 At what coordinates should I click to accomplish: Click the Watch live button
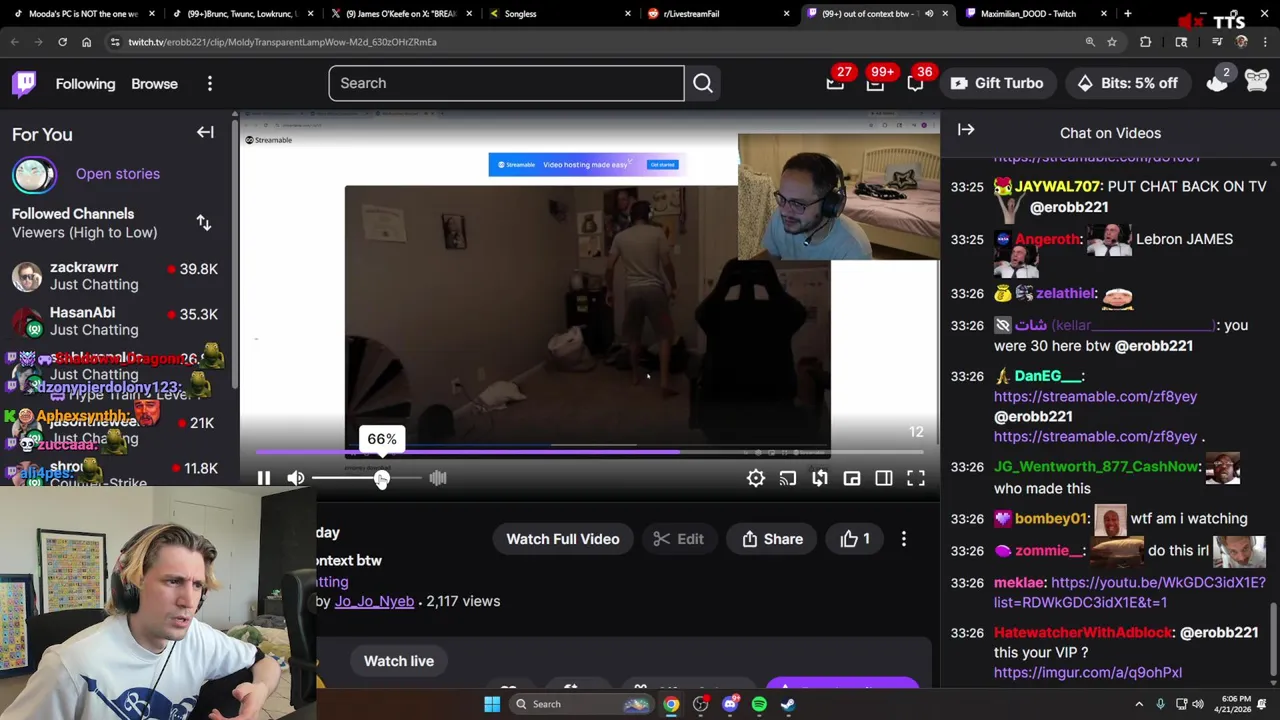tap(399, 661)
